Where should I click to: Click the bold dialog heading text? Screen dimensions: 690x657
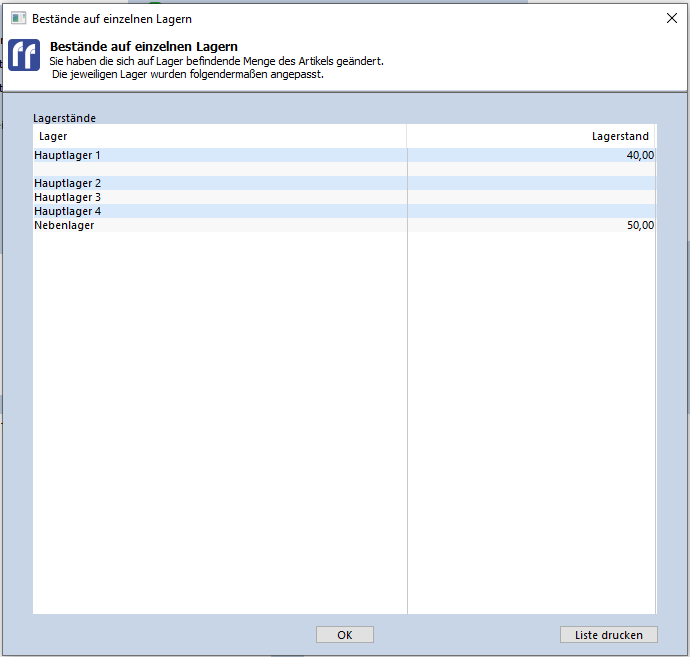pos(144,47)
